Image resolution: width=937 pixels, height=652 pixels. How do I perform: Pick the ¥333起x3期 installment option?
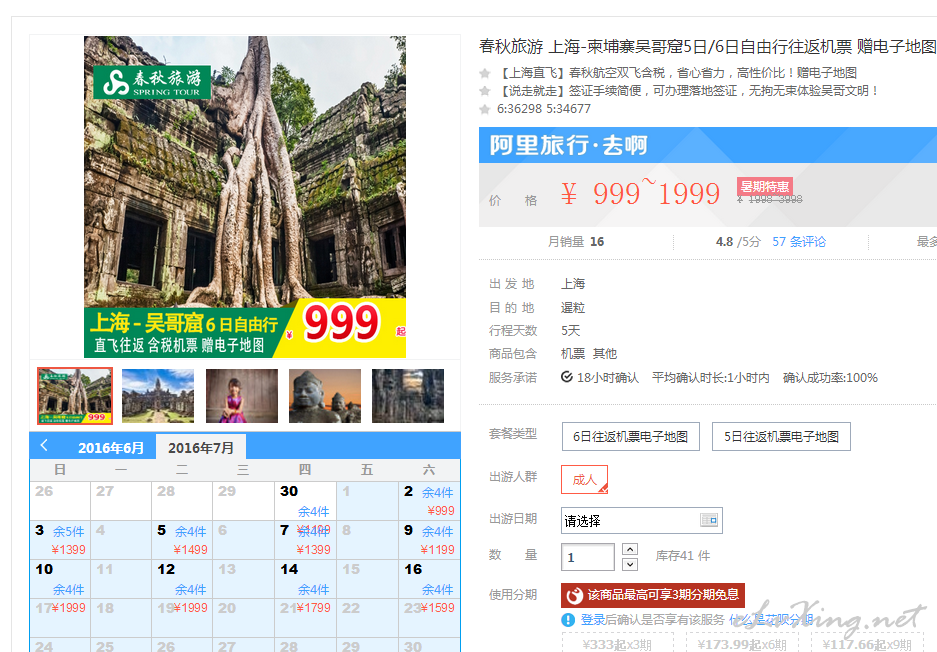click(x=617, y=644)
